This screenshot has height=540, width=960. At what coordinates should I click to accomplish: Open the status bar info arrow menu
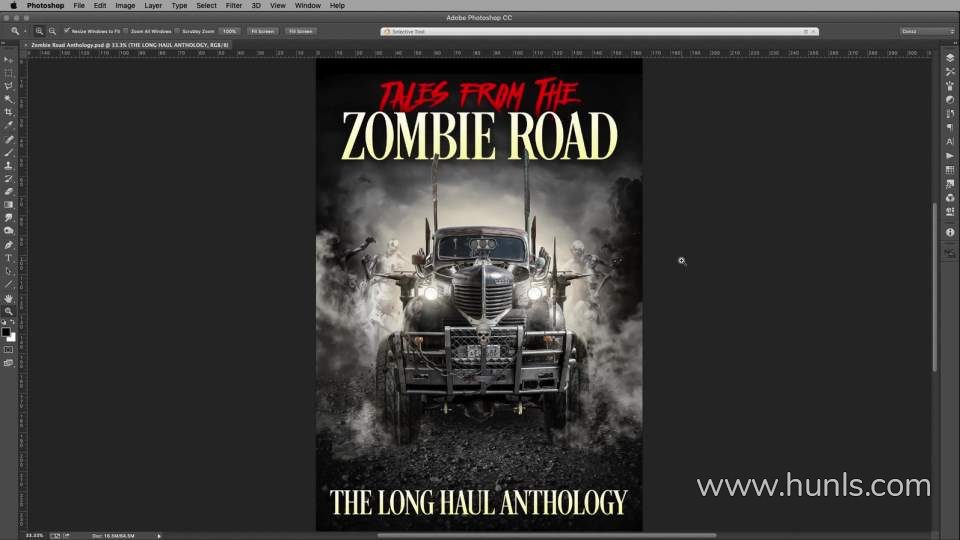159,536
